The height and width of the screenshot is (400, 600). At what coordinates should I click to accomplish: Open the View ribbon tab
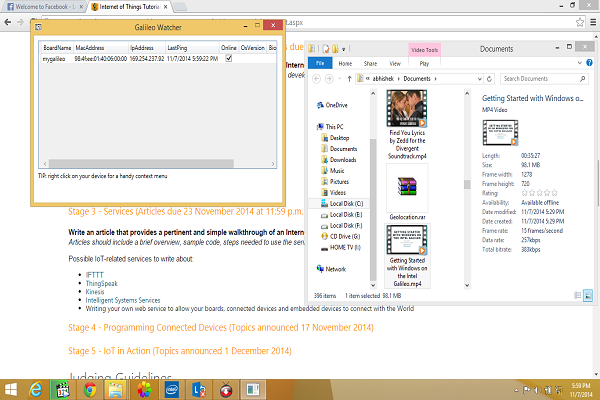(x=395, y=64)
